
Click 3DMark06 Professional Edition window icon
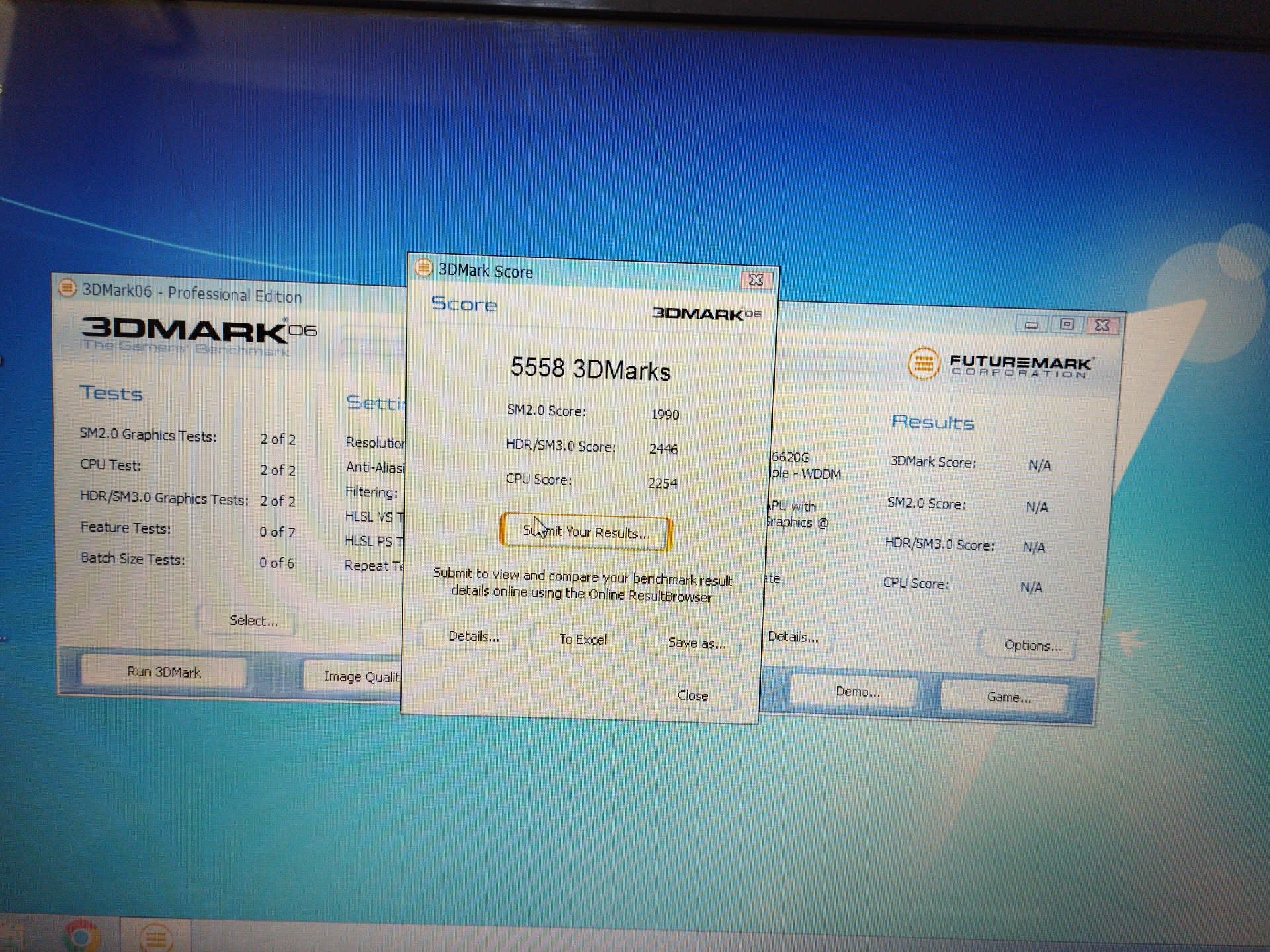[x=67, y=288]
